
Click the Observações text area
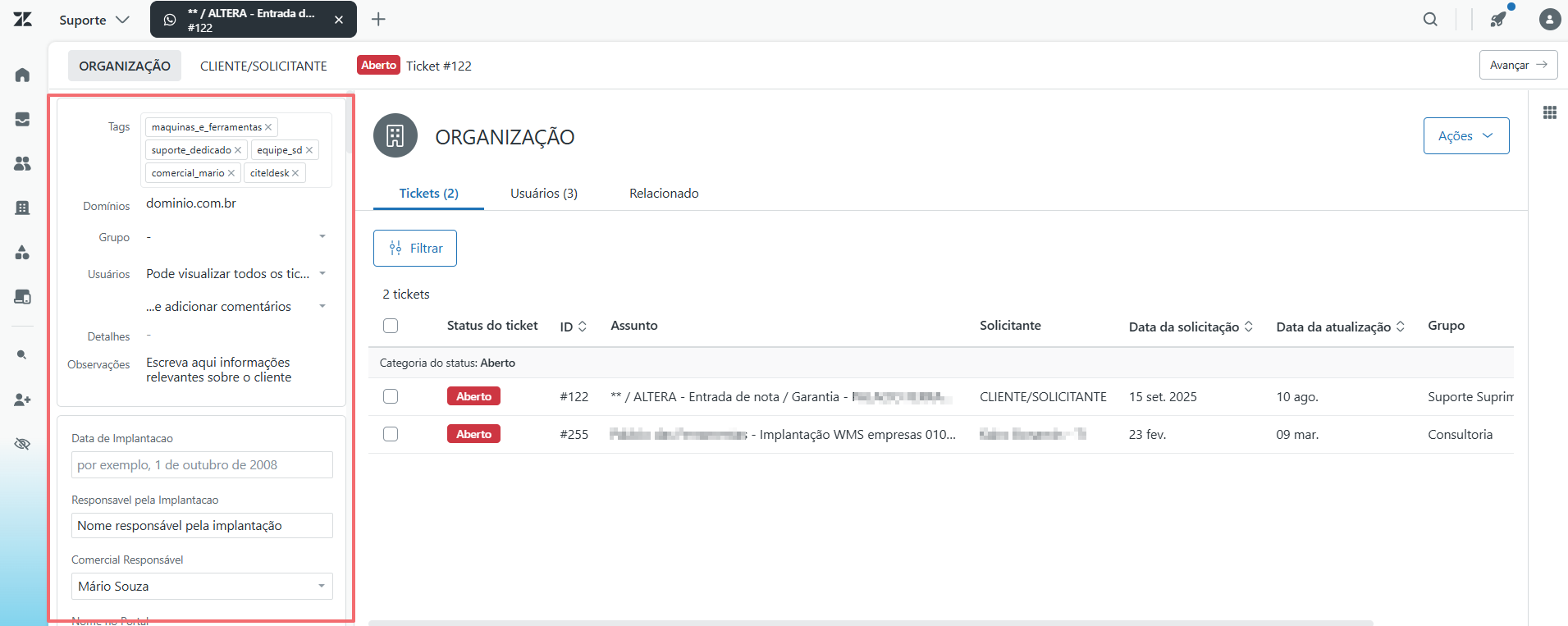tap(218, 370)
